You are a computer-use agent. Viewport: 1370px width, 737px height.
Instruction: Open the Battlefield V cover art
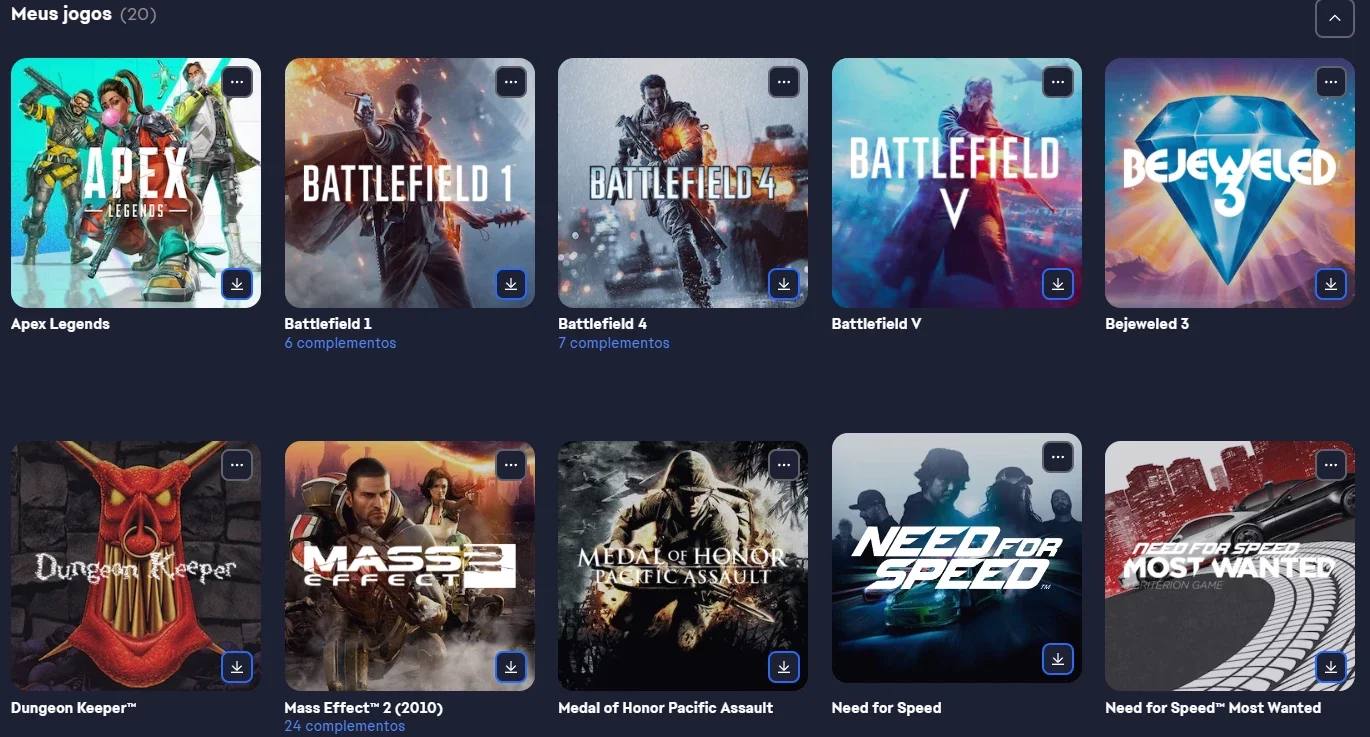[x=957, y=183]
